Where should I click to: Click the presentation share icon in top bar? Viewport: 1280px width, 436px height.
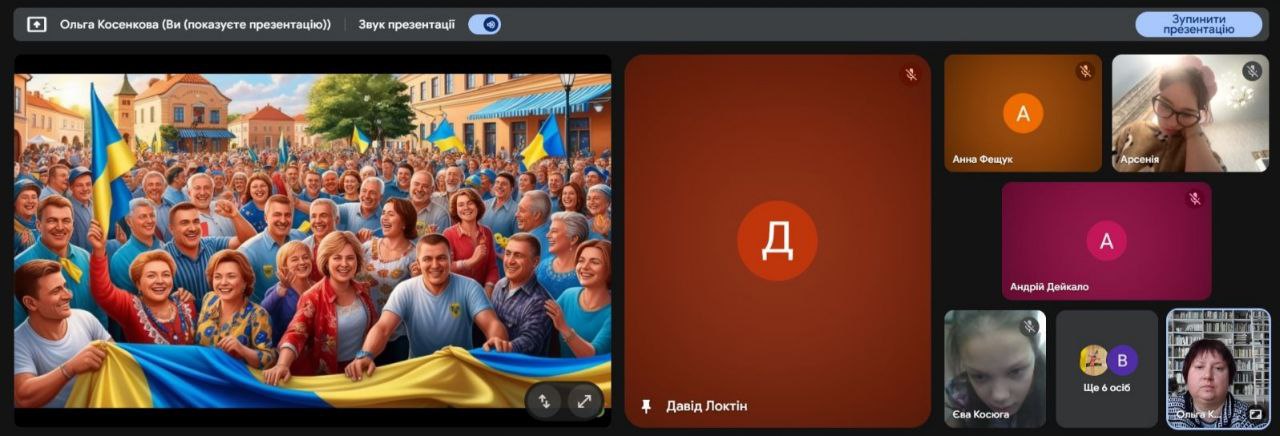click(x=37, y=24)
